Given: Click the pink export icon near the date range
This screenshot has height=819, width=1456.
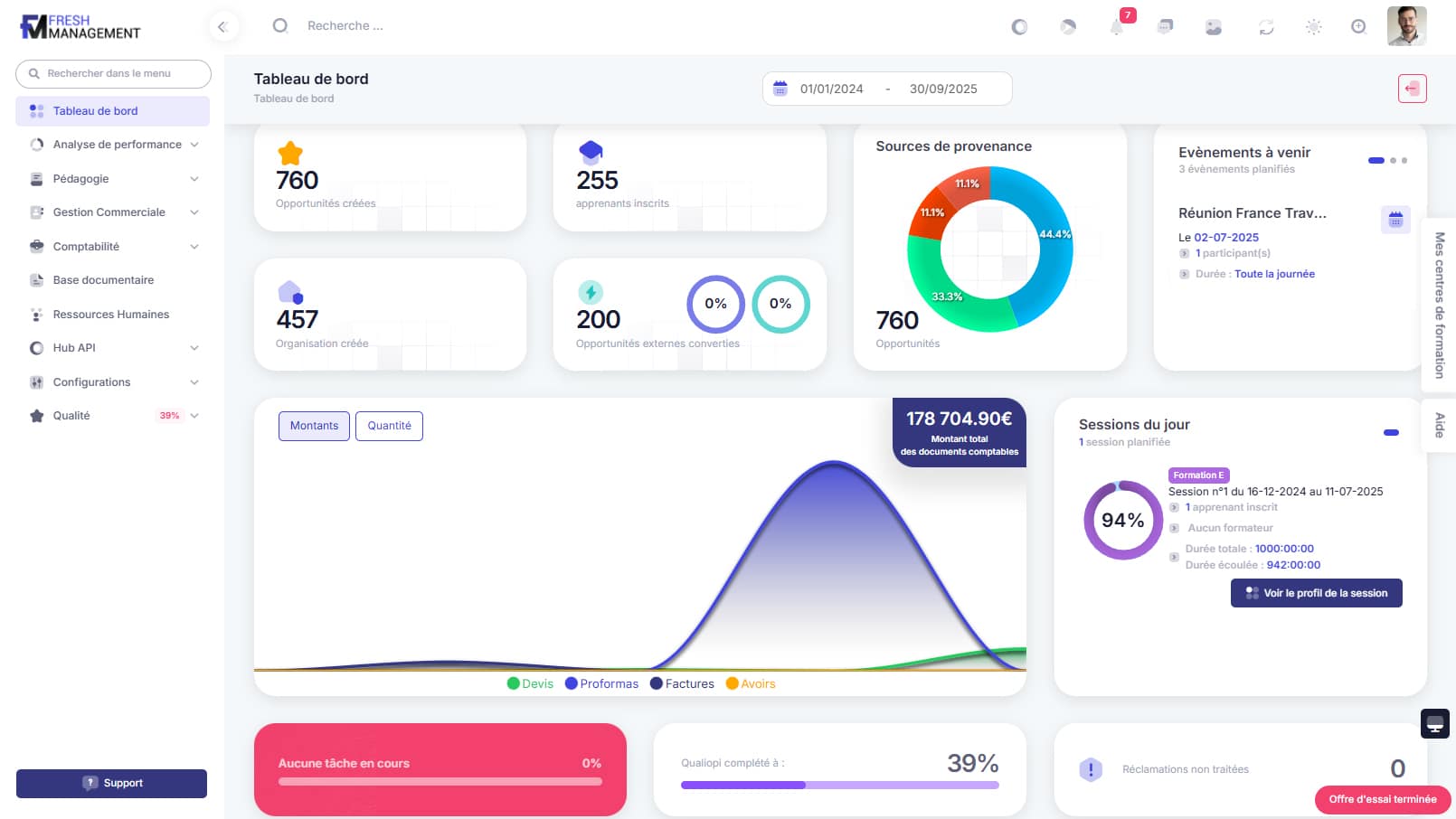Looking at the screenshot, I should 1412,88.
